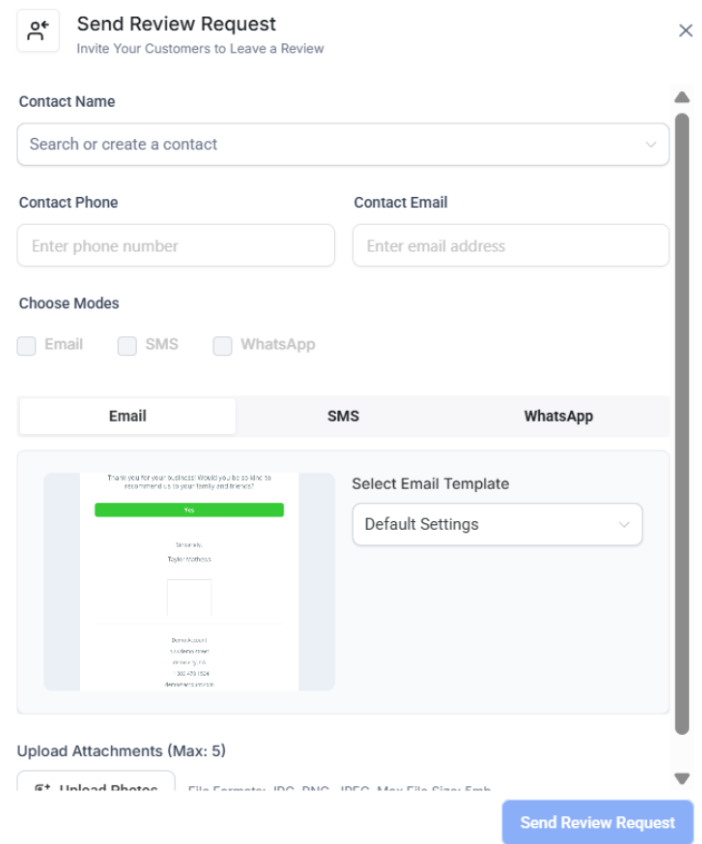
Task: Click the scrollbar down arrow
Action: (682, 778)
